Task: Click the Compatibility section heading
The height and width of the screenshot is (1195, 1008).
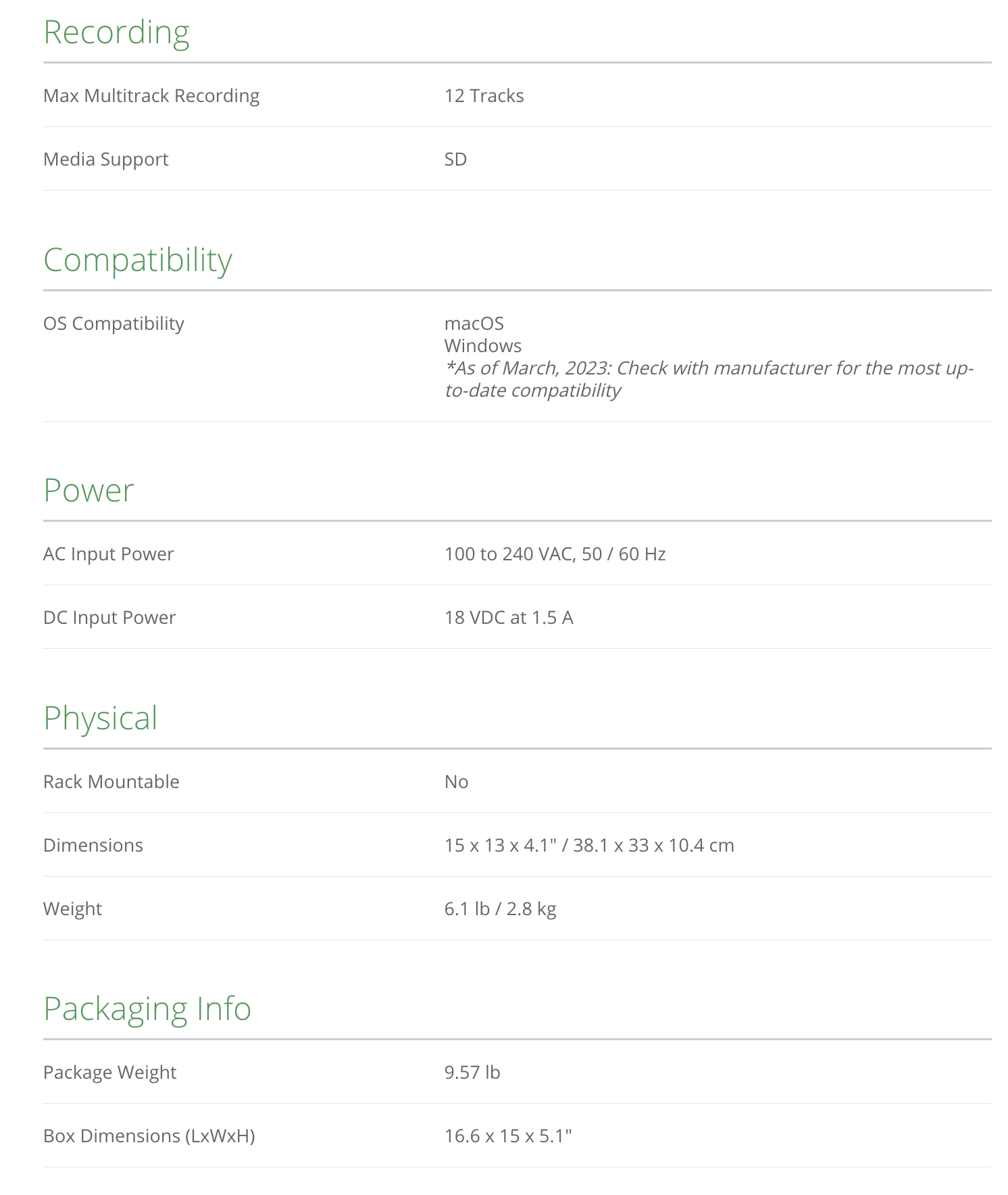Action: [x=138, y=260]
